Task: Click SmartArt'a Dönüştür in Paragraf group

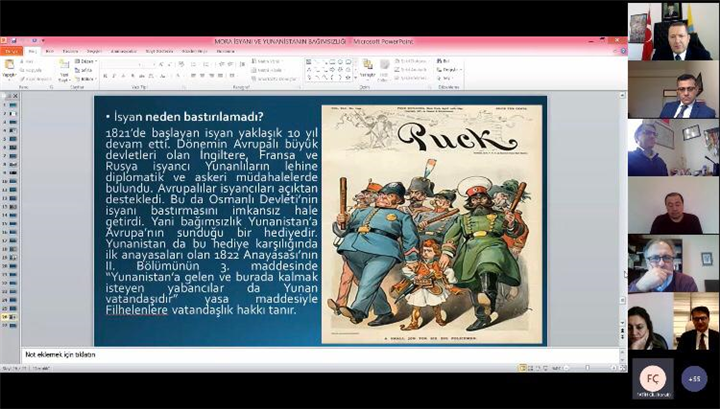Action: 274,79
